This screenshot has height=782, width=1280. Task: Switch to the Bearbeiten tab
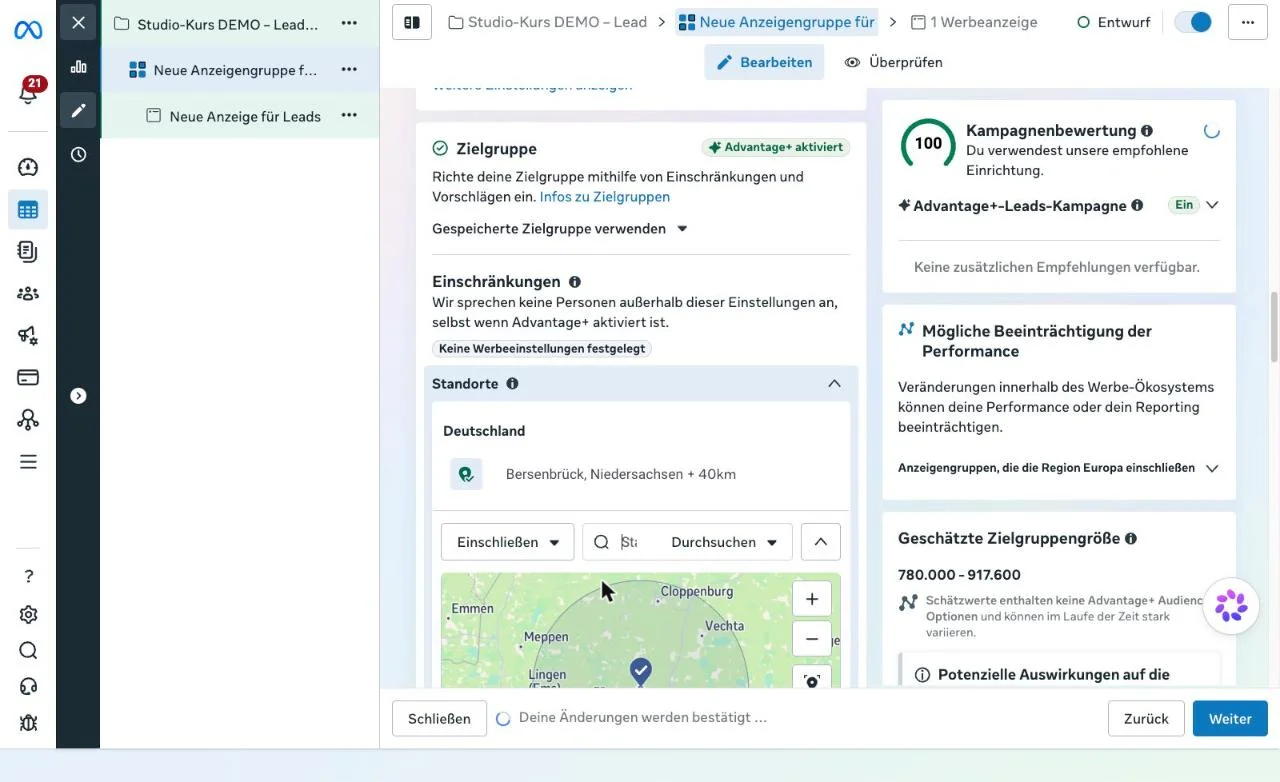(764, 62)
